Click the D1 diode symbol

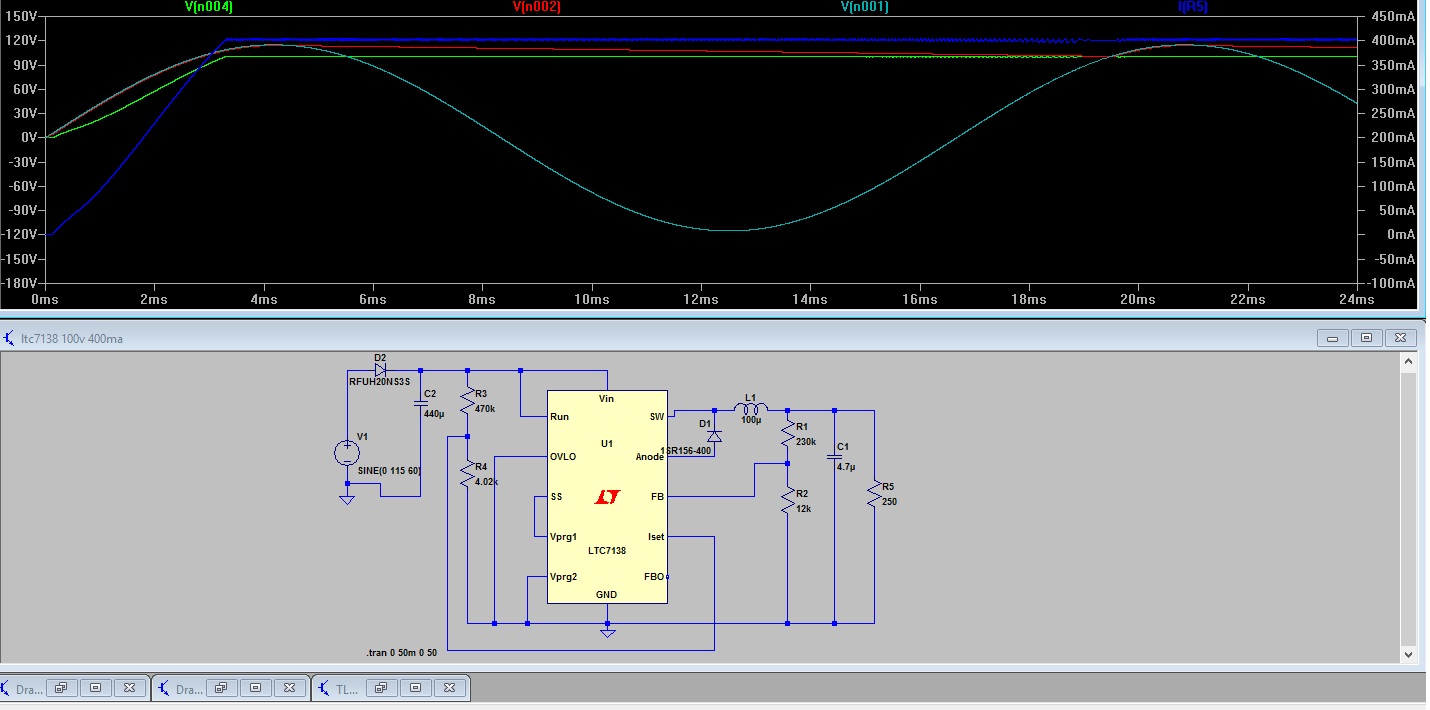click(714, 436)
